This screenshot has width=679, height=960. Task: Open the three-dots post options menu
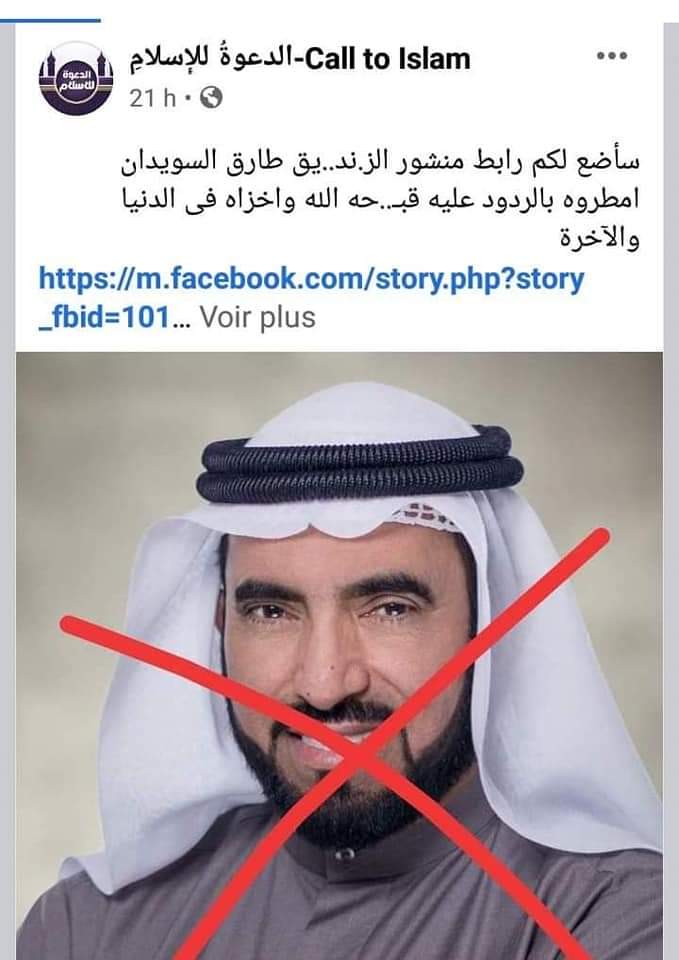[x=612, y=56]
